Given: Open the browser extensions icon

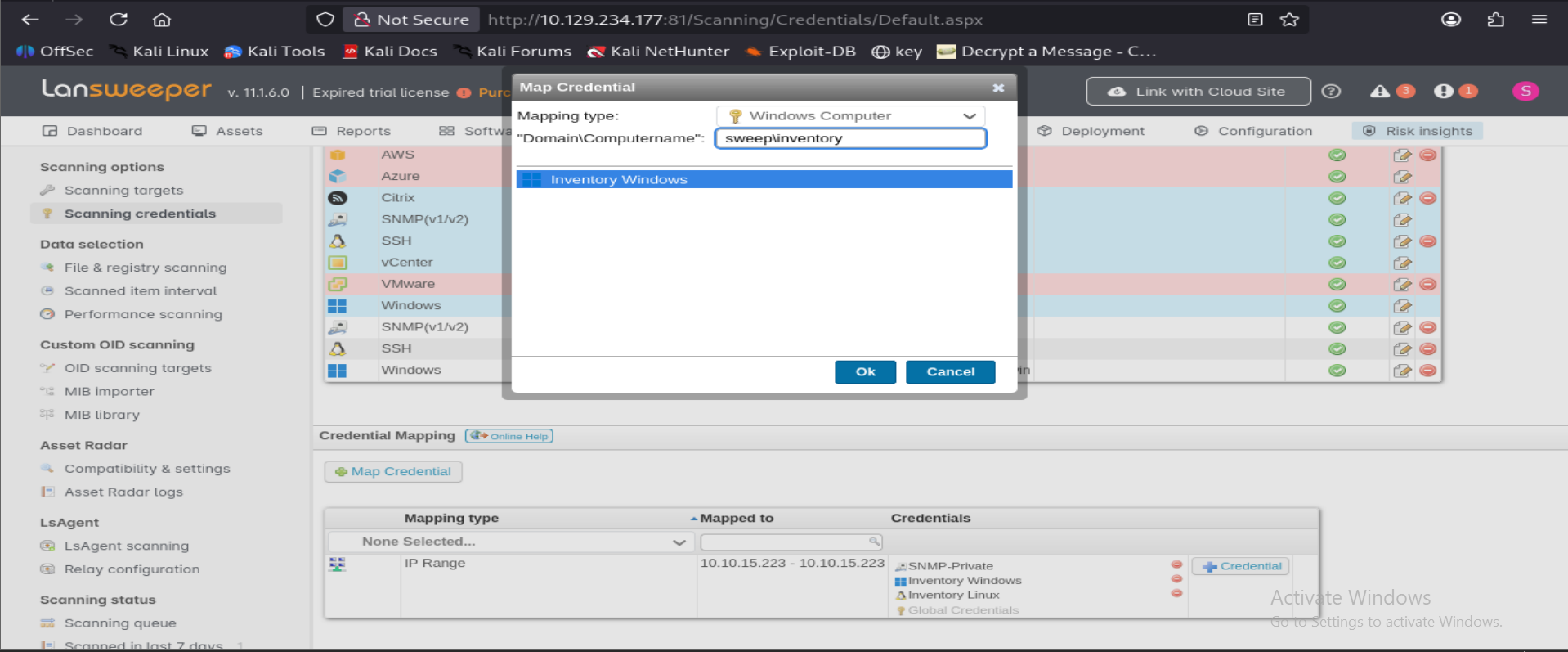Looking at the screenshot, I should pyautogui.click(x=1496, y=20).
